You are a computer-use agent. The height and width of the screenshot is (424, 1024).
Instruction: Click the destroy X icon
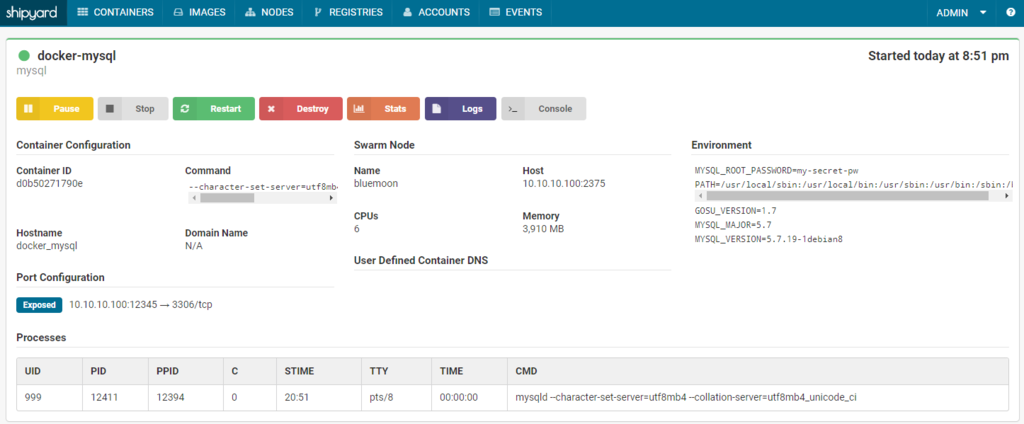click(x=271, y=109)
